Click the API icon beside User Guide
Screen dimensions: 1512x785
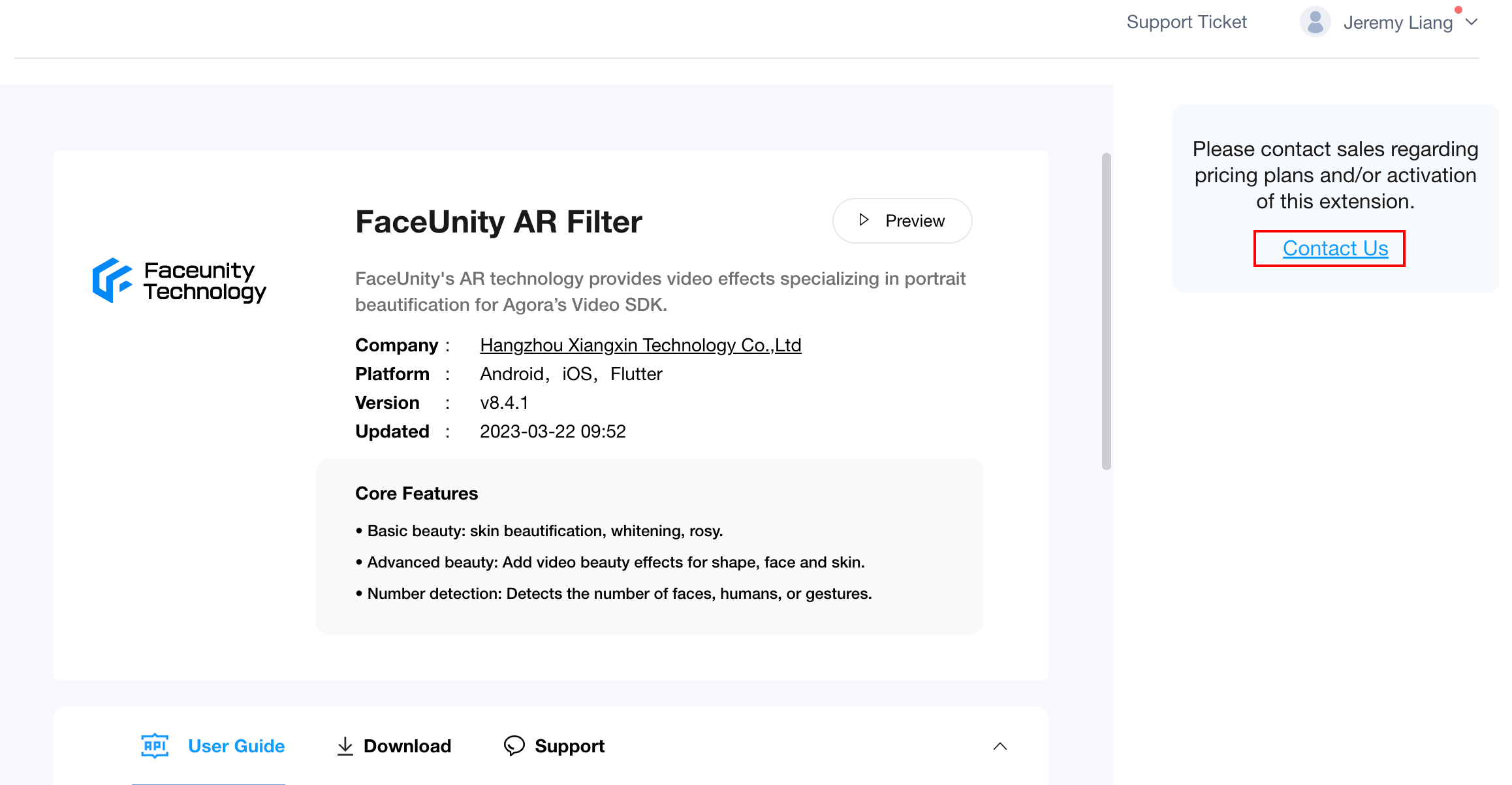coord(155,746)
